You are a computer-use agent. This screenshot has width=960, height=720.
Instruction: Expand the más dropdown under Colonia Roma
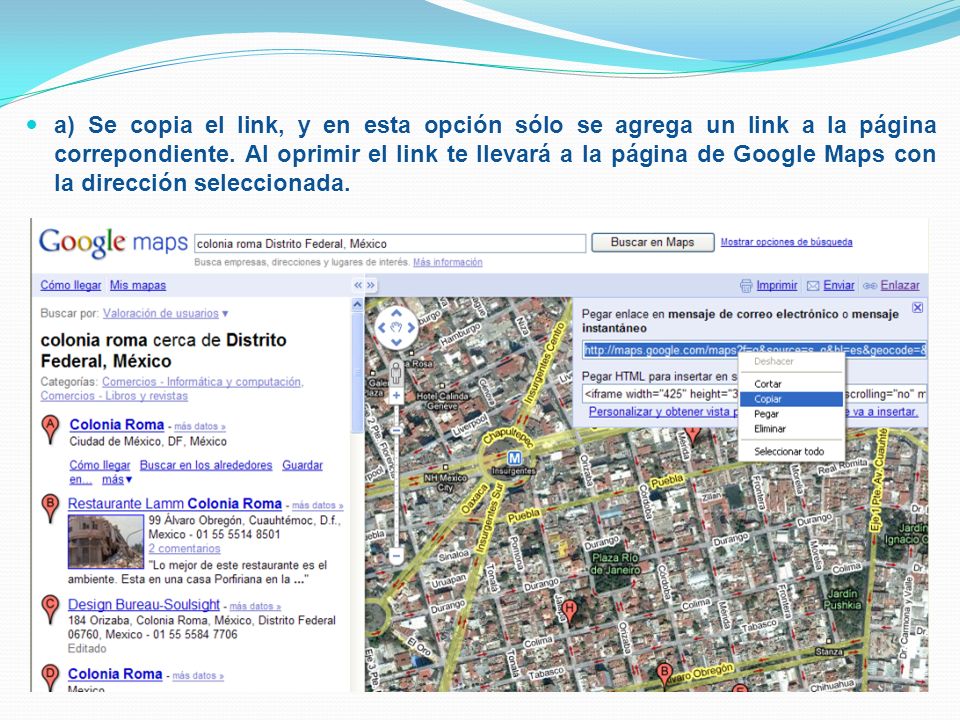pyautogui.click(x=117, y=479)
